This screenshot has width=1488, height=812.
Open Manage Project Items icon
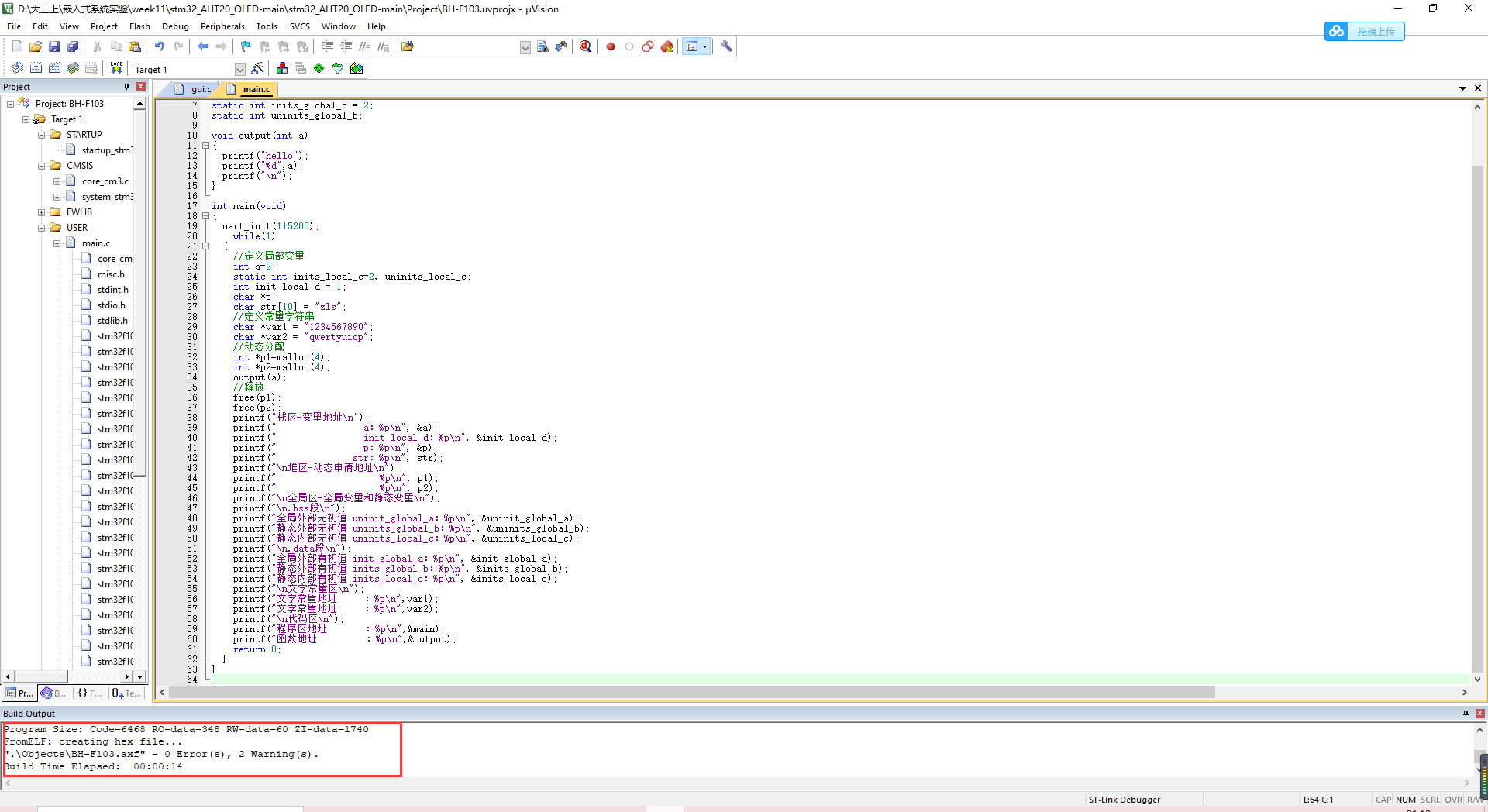click(x=282, y=68)
